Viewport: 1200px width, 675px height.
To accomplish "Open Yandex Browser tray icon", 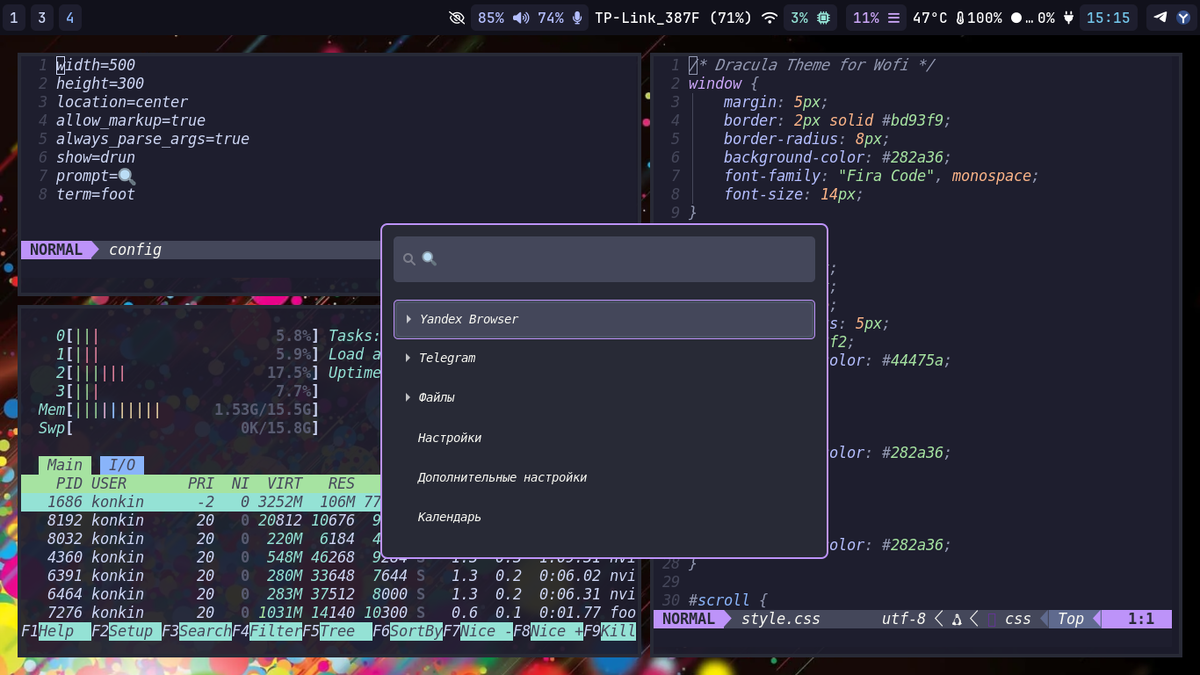I will point(1182,17).
